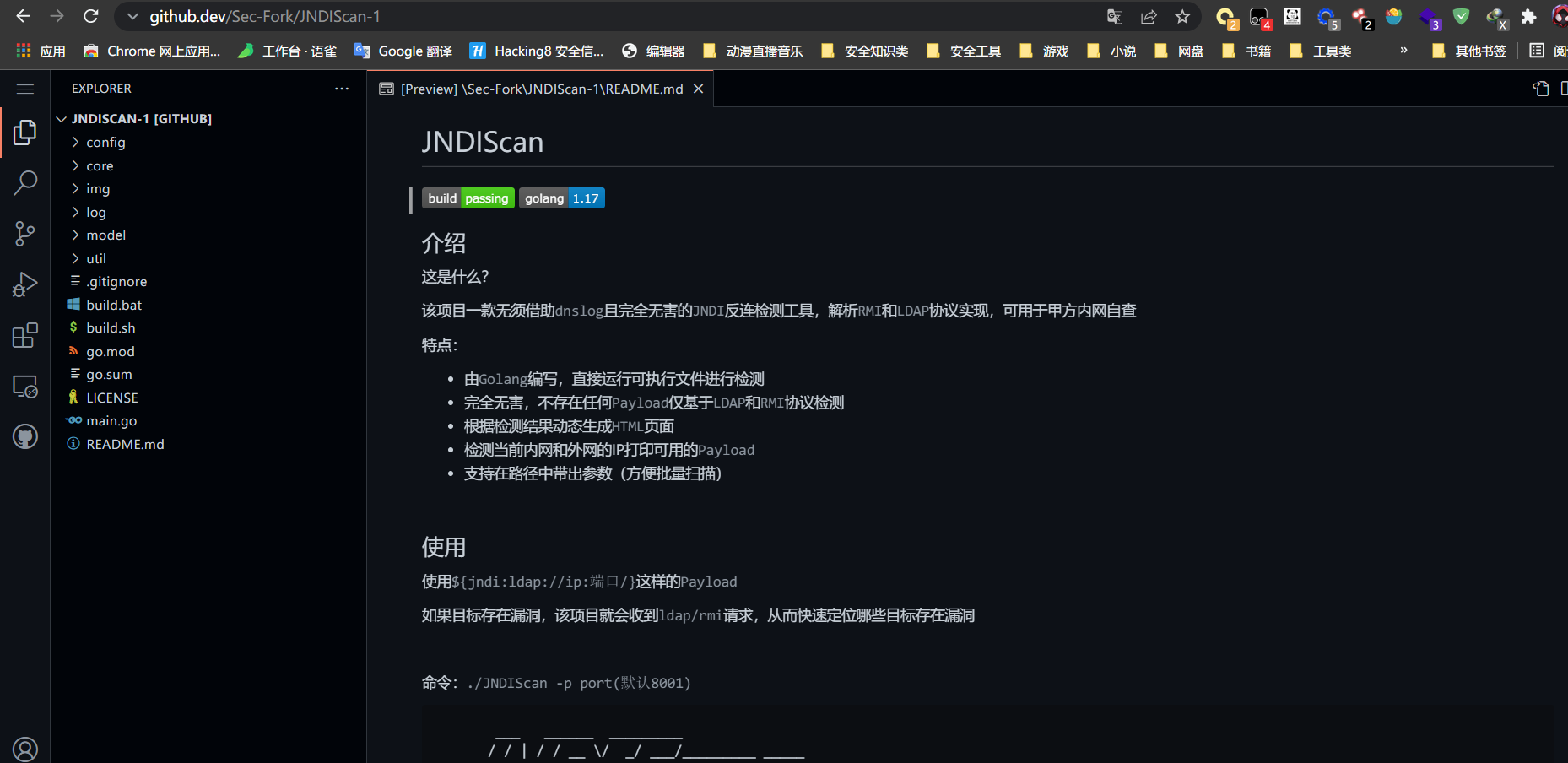Open the GitHub activity bar icon

25,436
